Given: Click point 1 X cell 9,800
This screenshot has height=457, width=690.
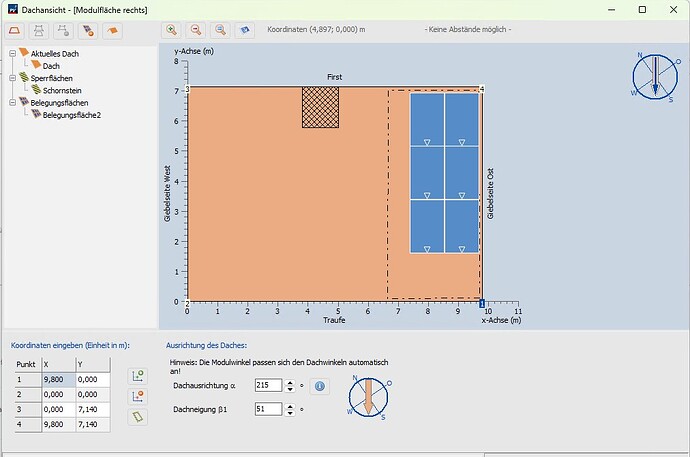Looking at the screenshot, I should (59, 380).
